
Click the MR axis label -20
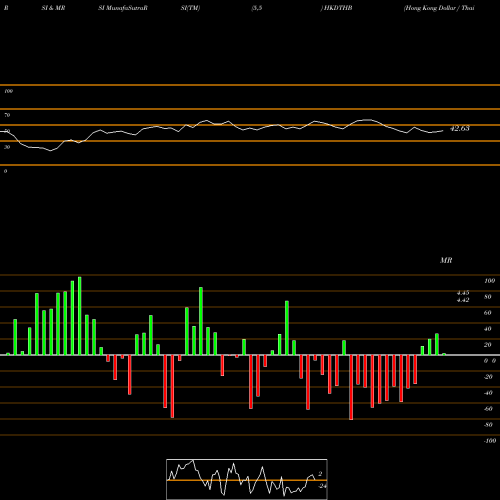coord(488,377)
